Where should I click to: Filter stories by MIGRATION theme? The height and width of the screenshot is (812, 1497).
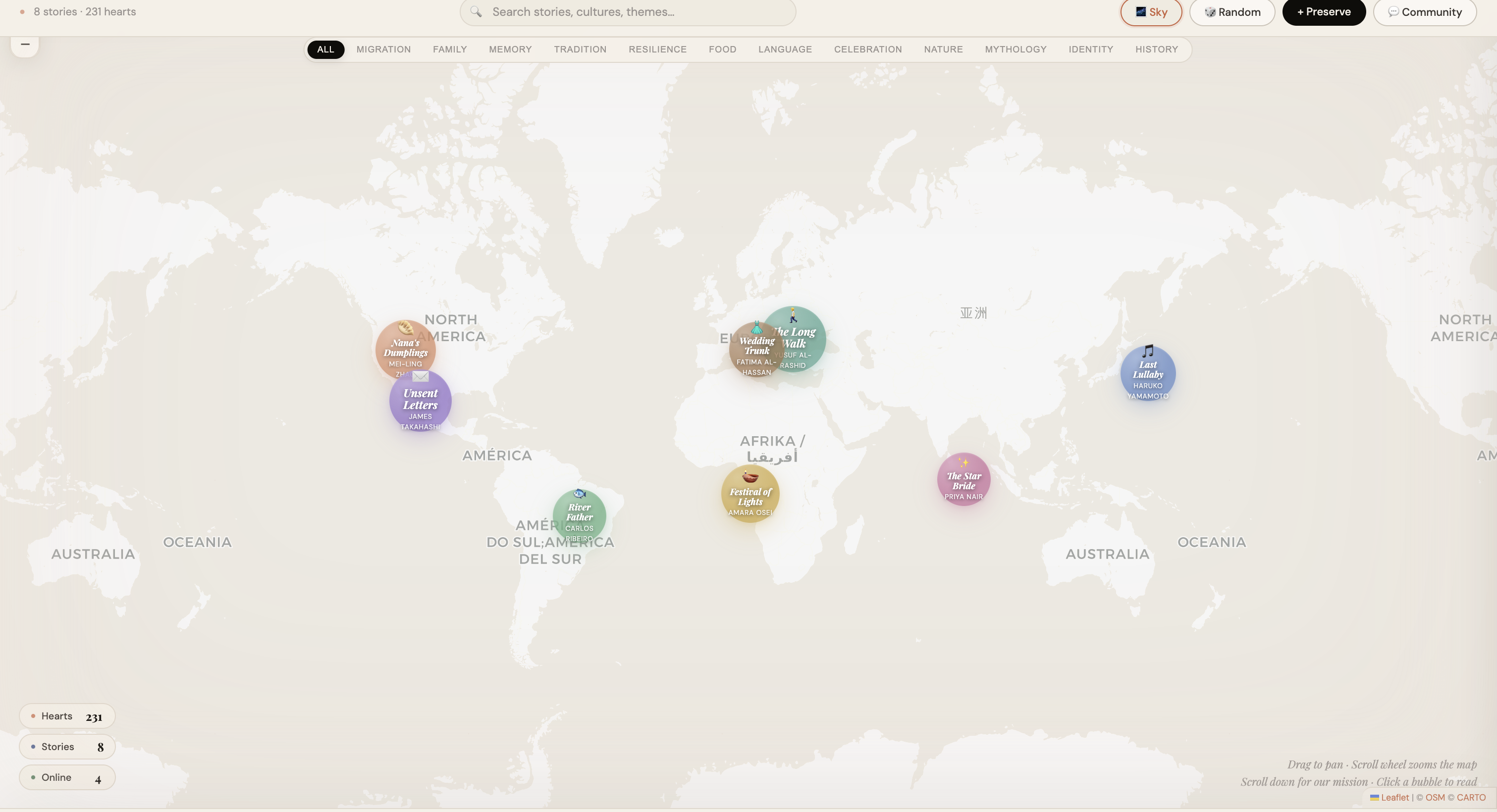tap(383, 50)
